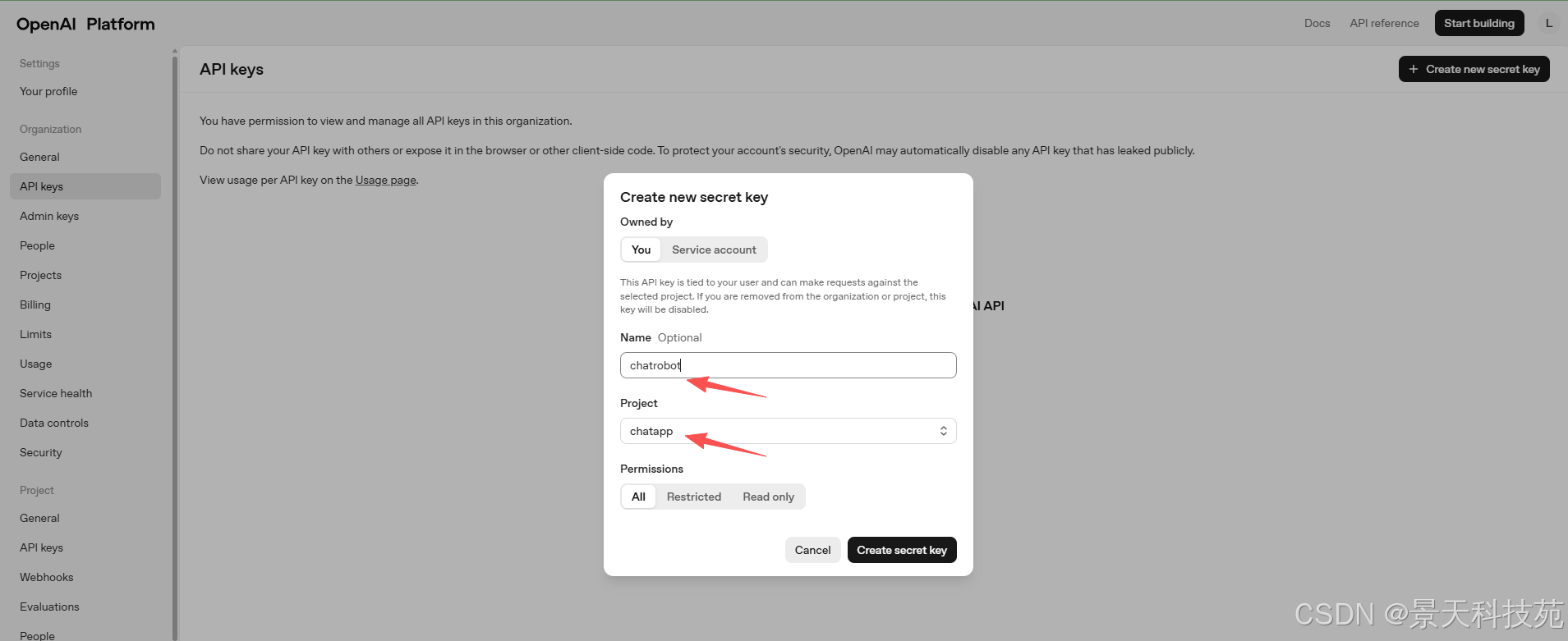The height and width of the screenshot is (641, 1568).
Task: Set permissions to All
Action: [638, 497]
